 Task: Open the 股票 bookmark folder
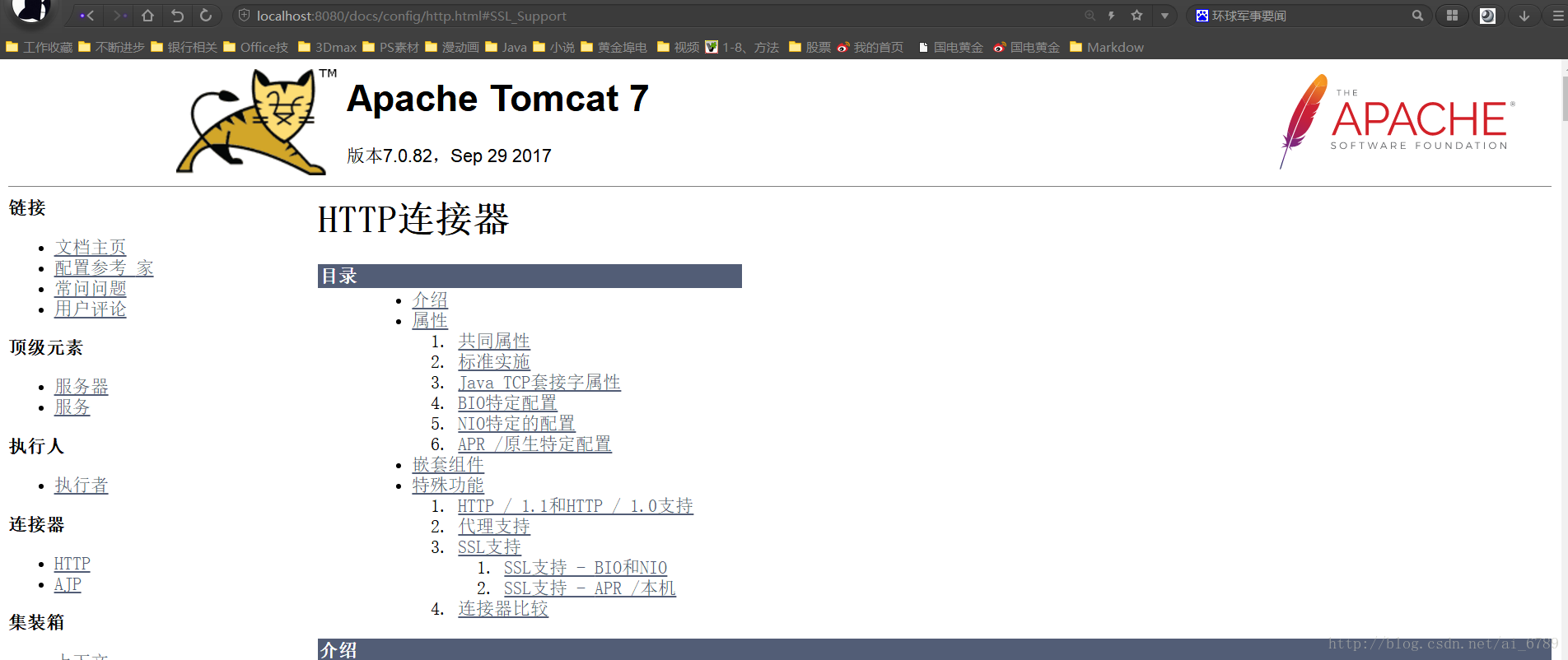(x=810, y=48)
